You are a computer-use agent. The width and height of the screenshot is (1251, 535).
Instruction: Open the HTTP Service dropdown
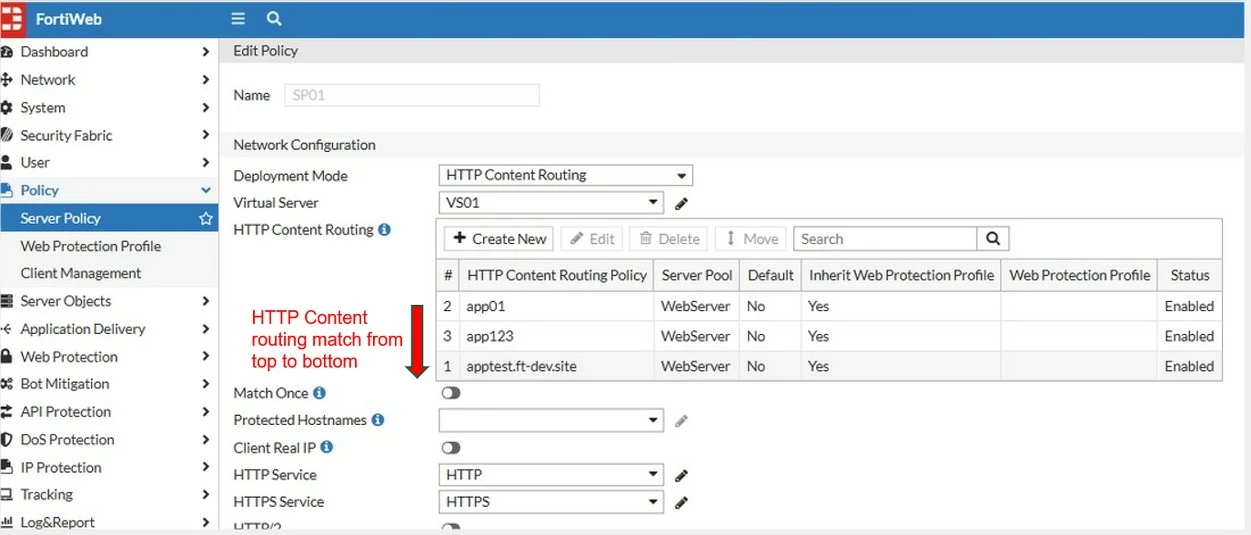coord(551,474)
